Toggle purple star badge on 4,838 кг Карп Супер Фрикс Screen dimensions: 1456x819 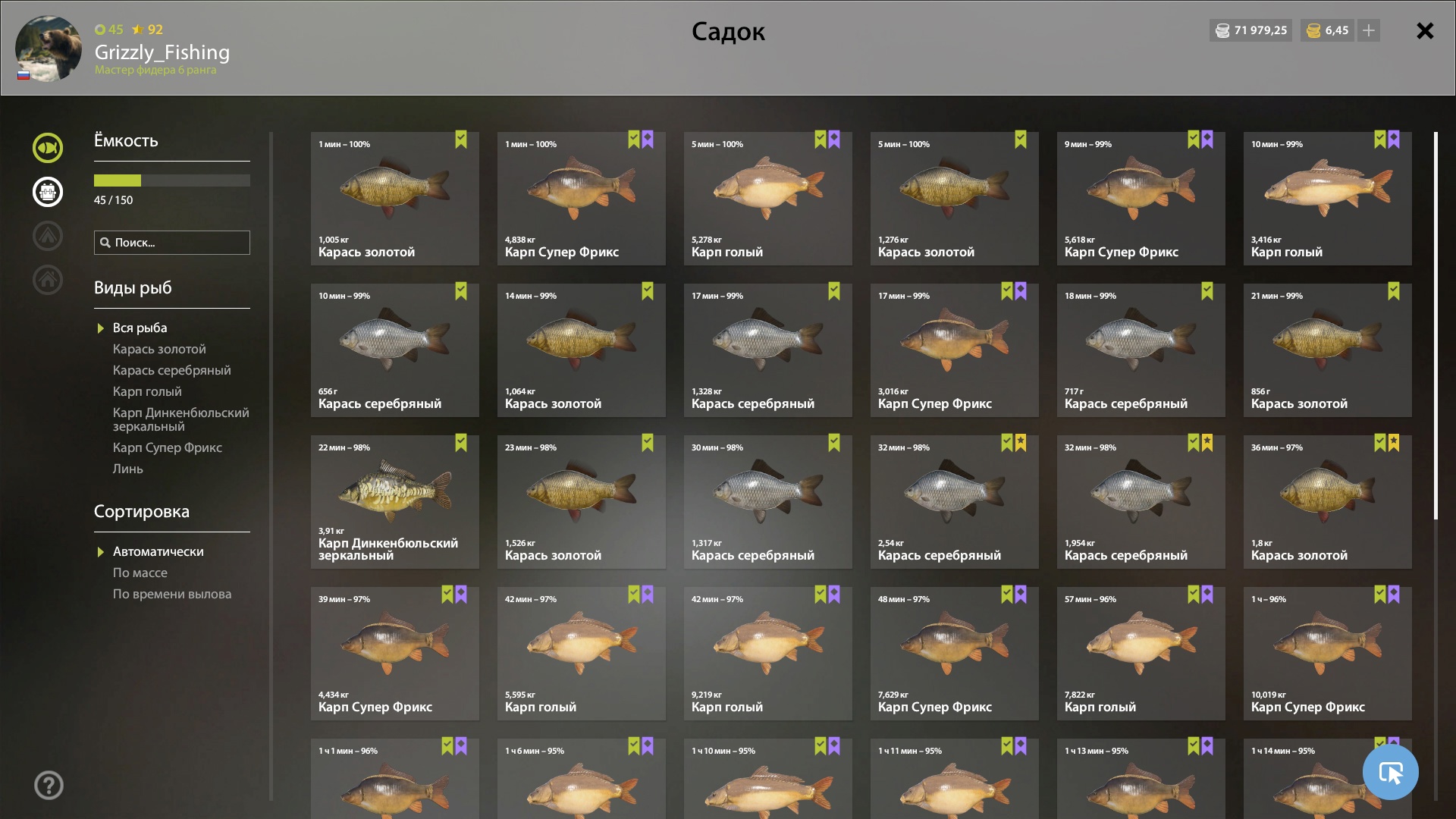648,140
